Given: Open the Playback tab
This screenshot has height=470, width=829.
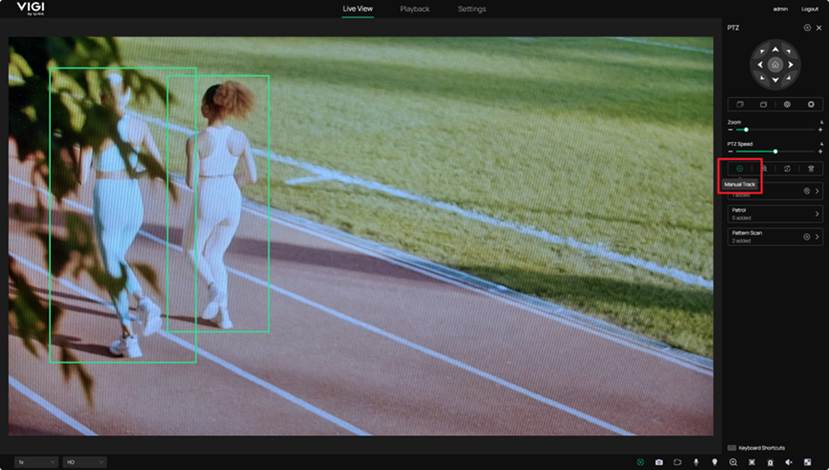Looking at the screenshot, I should click(414, 9).
